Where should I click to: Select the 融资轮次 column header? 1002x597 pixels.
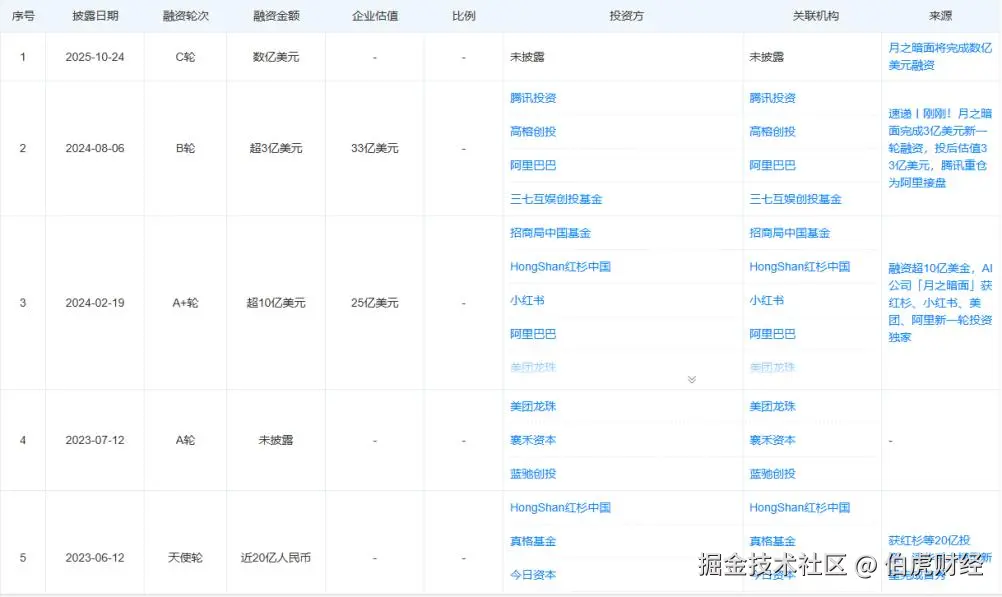pyautogui.click(x=185, y=16)
